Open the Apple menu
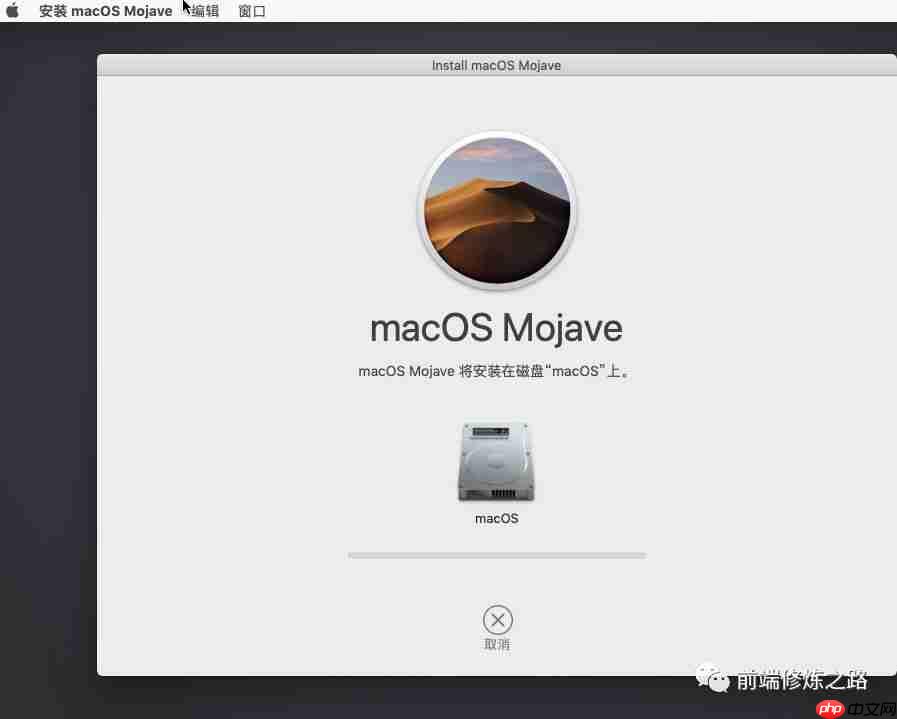Screen dimensions: 897x719 [13, 11]
